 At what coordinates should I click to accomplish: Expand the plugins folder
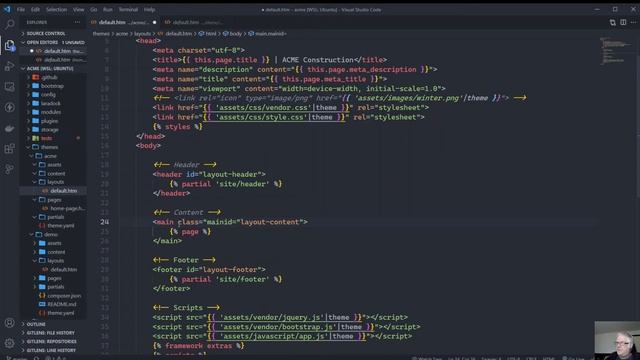point(49,121)
